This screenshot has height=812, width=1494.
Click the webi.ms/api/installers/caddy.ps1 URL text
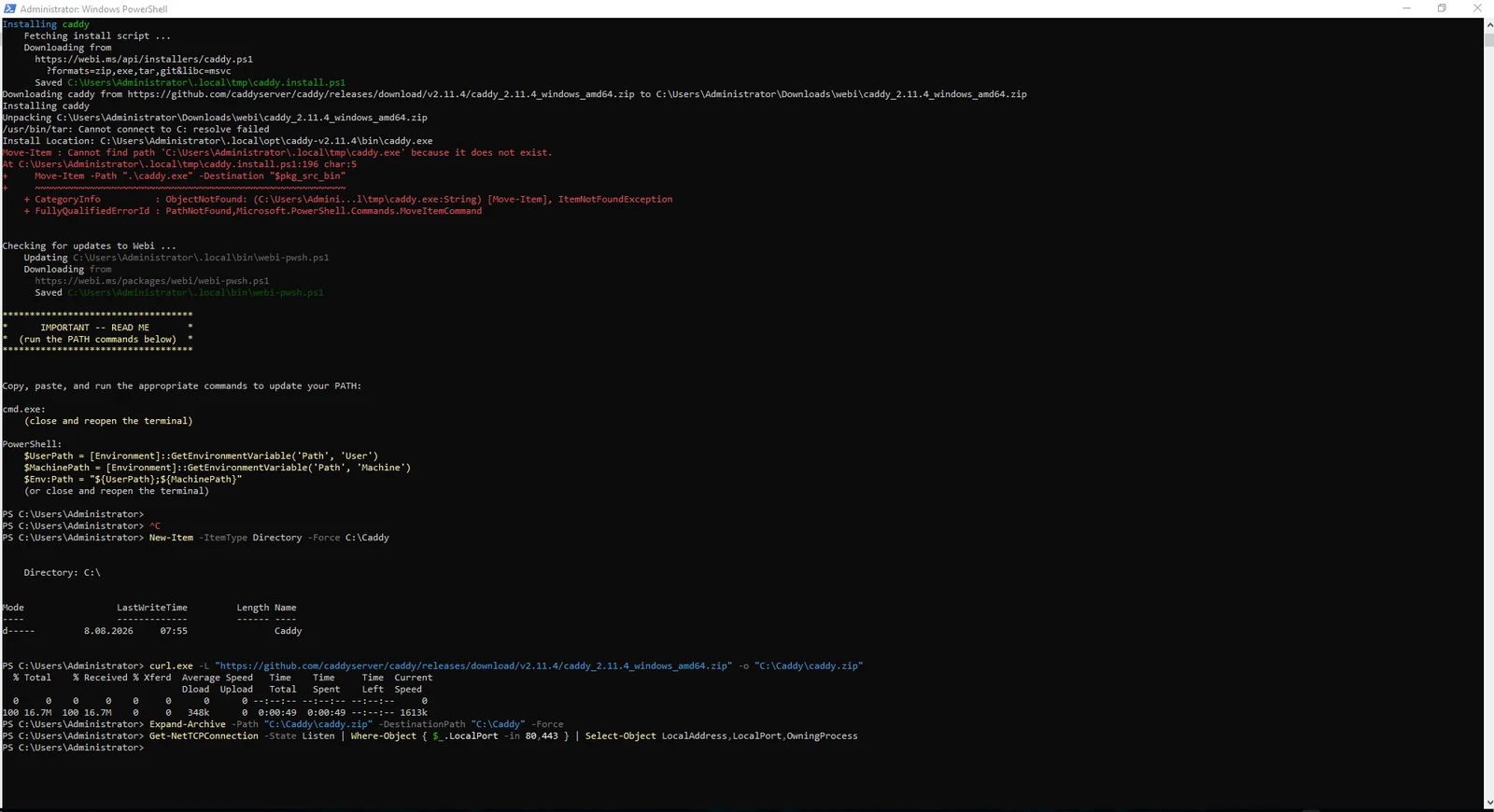tap(144, 59)
